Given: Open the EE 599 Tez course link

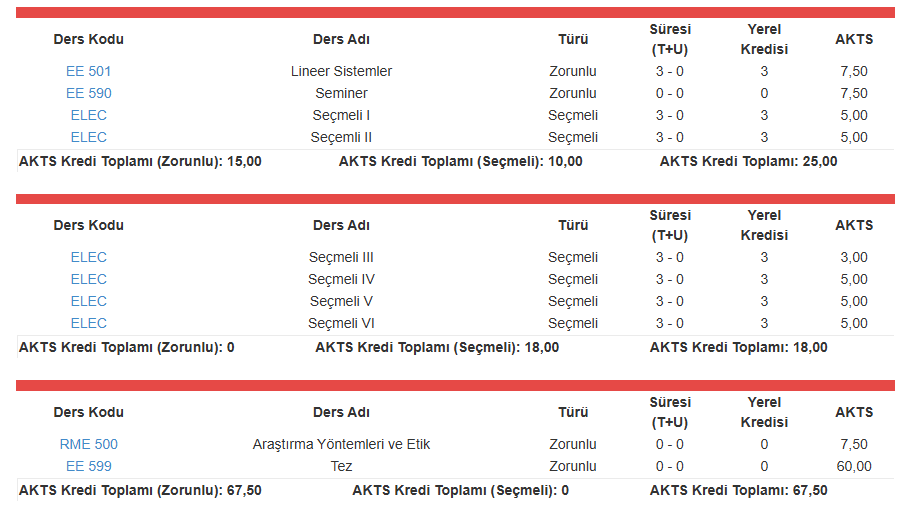Looking at the screenshot, I should tap(88, 466).
